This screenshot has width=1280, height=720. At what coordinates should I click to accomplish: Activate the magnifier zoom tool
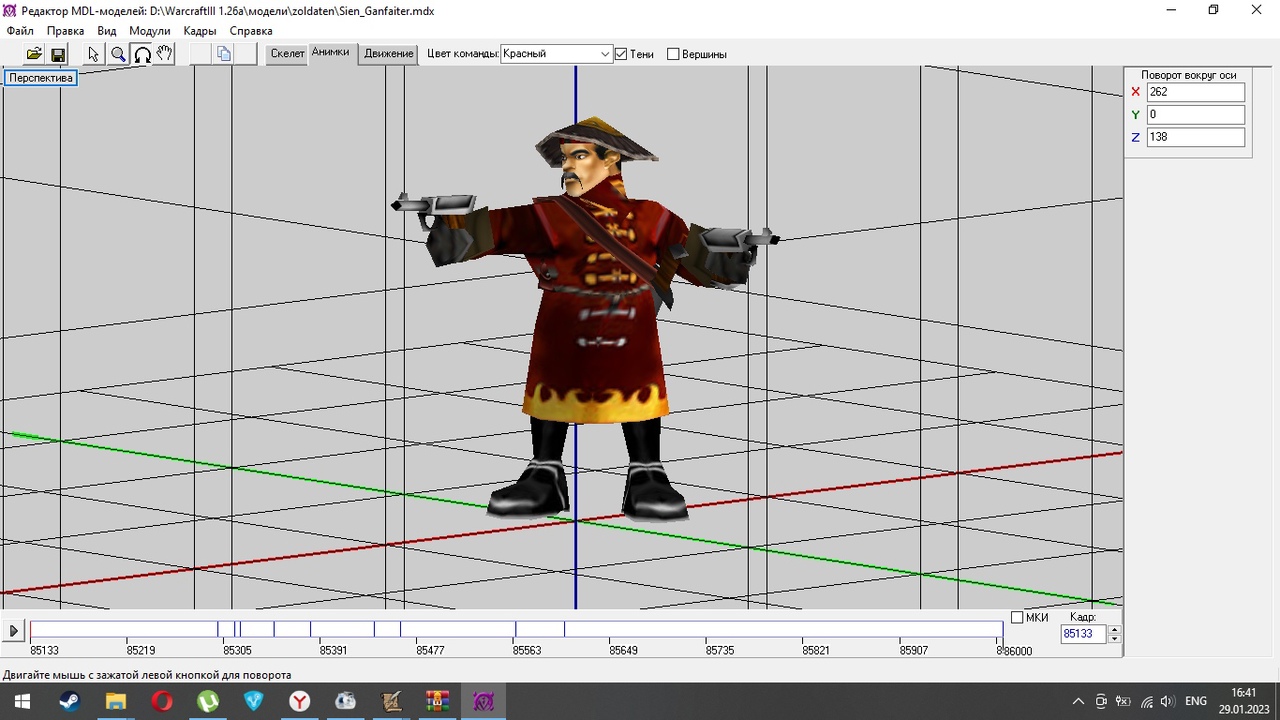pyautogui.click(x=118, y=54)
